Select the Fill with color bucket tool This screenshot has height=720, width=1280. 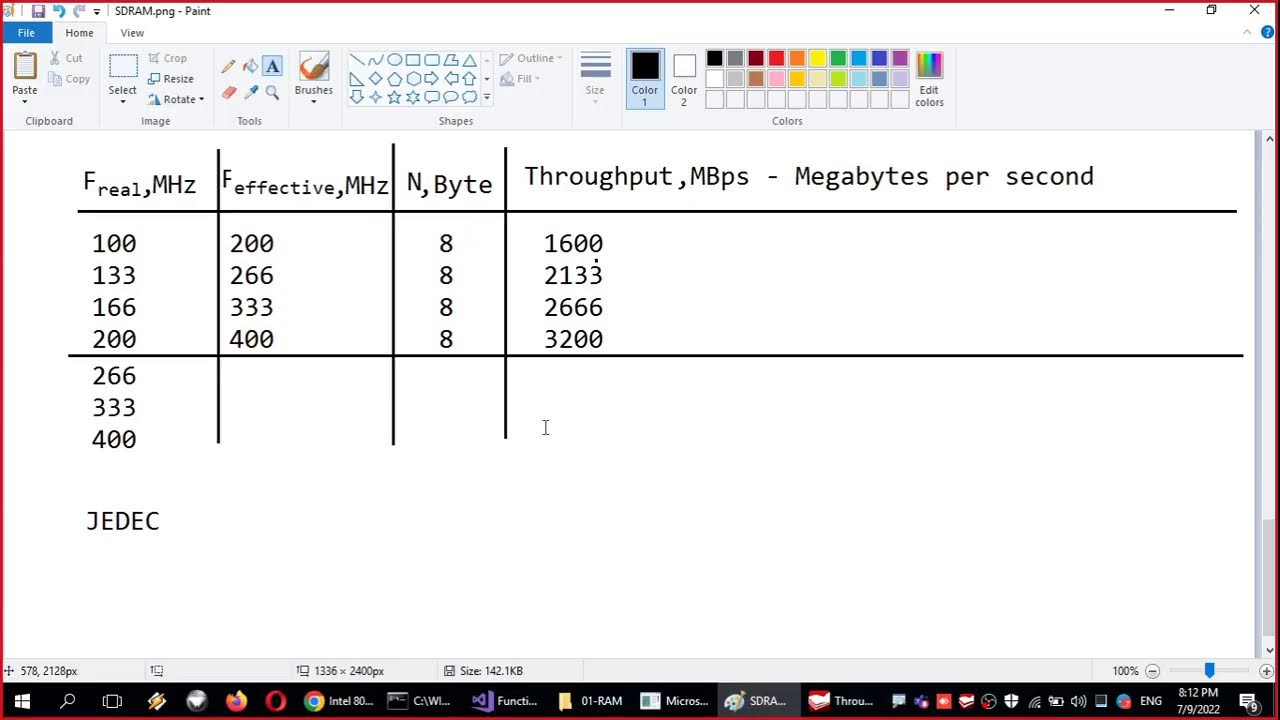click(x=250, y=66)
